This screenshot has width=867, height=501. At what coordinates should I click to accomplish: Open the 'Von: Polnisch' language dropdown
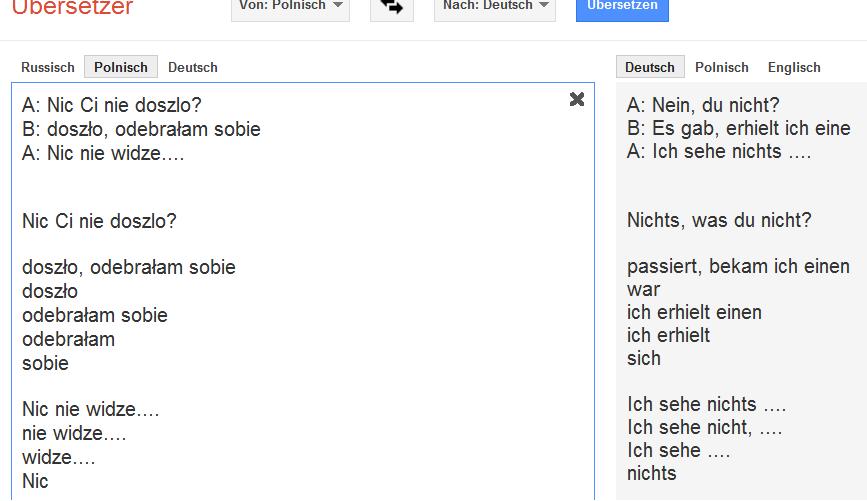(290, 6)
